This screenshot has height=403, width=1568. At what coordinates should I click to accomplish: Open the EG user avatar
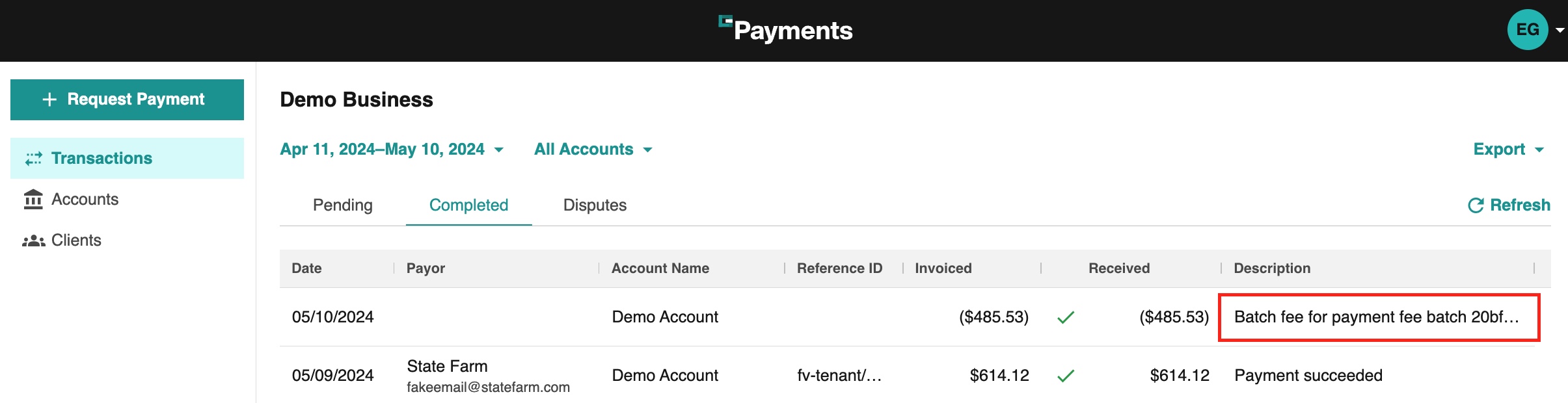(1528, 30)
